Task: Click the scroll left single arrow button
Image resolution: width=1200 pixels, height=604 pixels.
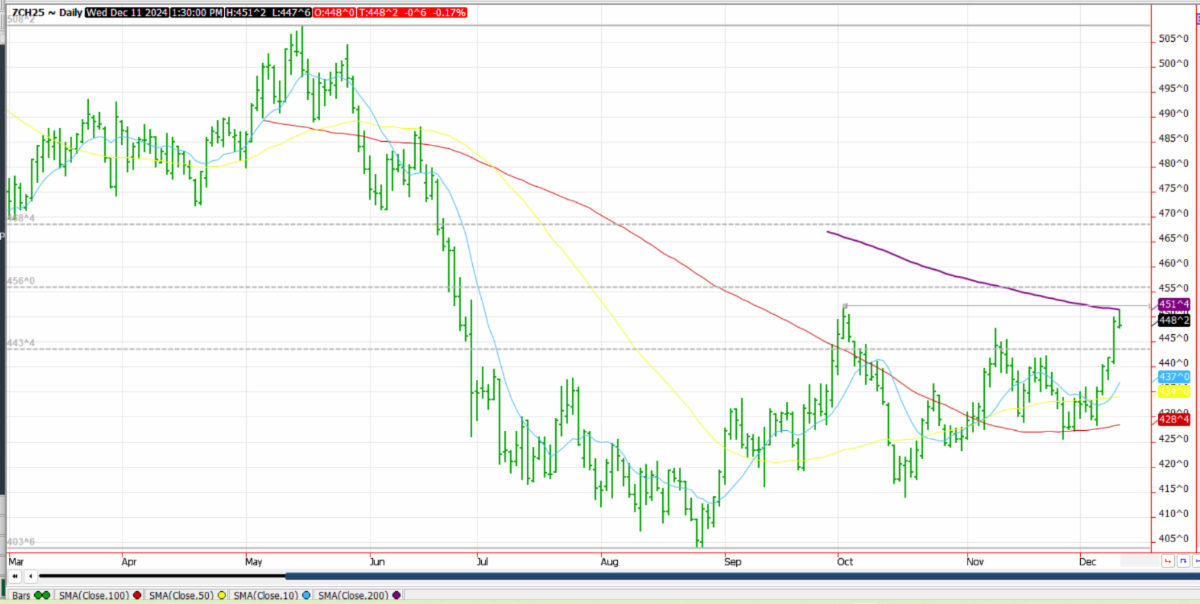Action: 31,576
